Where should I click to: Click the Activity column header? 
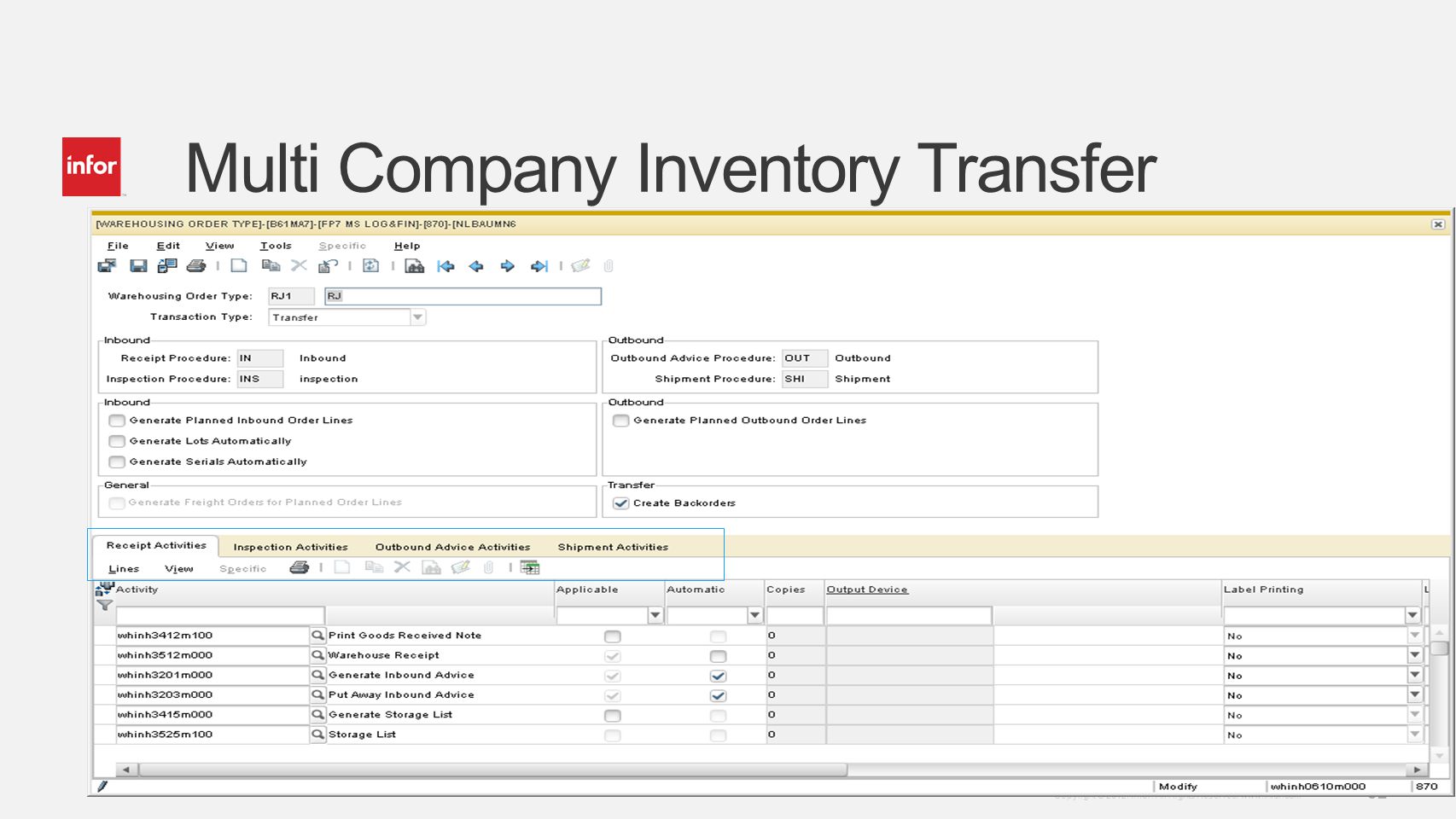pos(137,590)
